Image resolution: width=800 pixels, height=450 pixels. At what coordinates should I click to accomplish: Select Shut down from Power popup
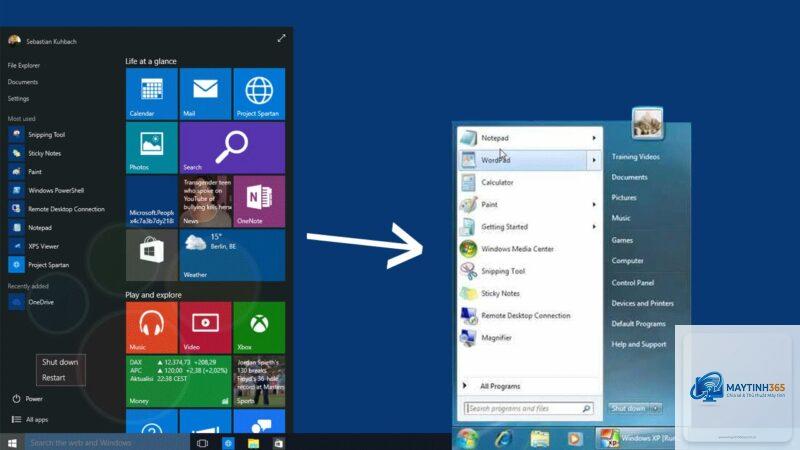60,362
